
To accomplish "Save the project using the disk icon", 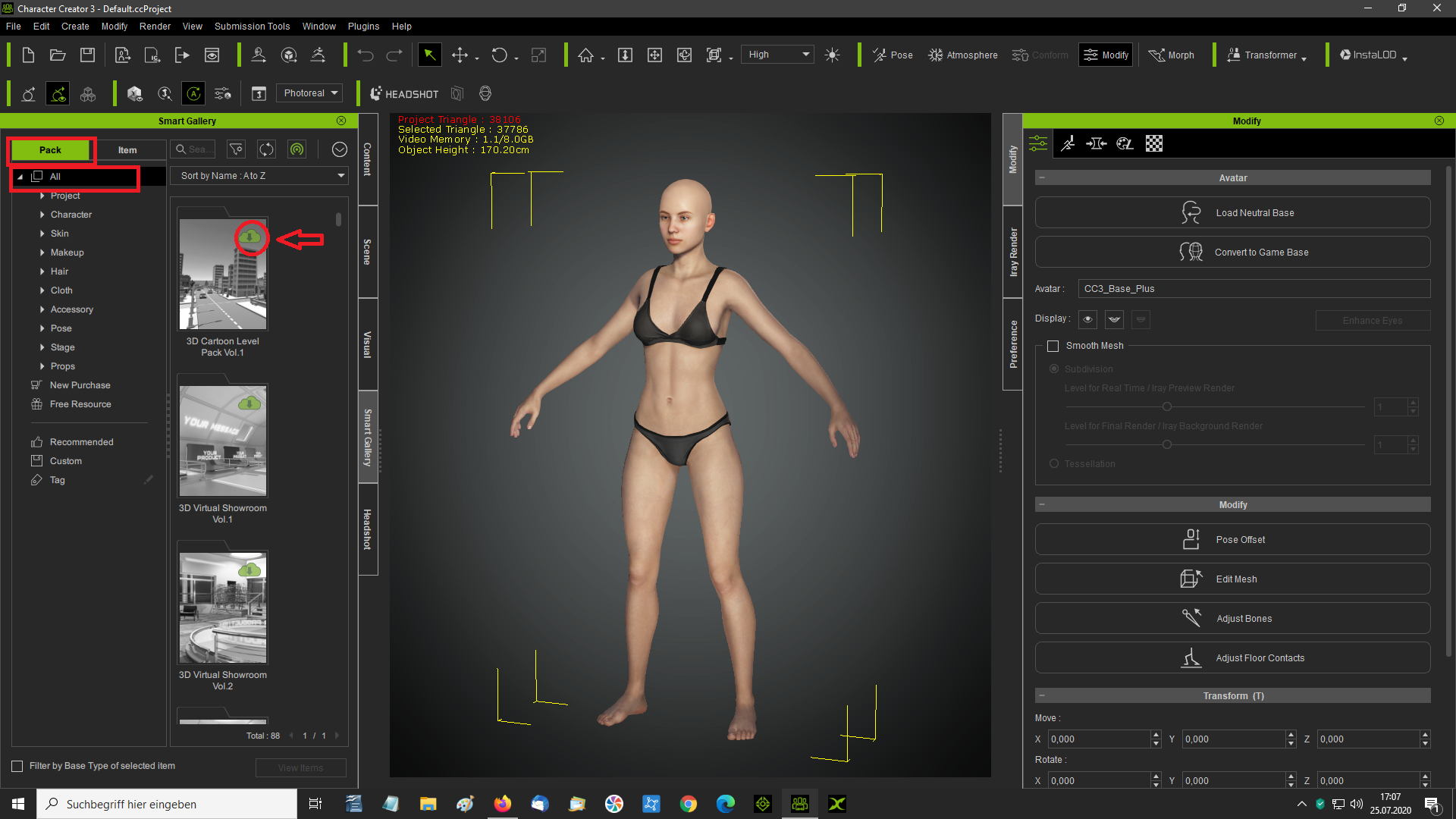I will click(x=88, y=55).
